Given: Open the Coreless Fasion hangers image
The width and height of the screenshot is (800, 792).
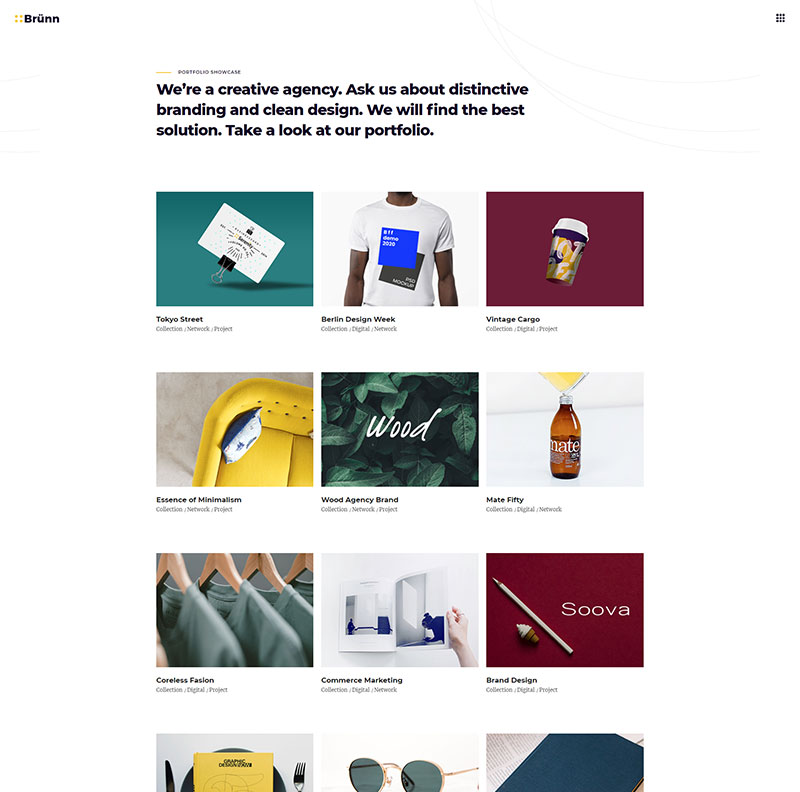Looking at the screenshot, I should [235, 610].
